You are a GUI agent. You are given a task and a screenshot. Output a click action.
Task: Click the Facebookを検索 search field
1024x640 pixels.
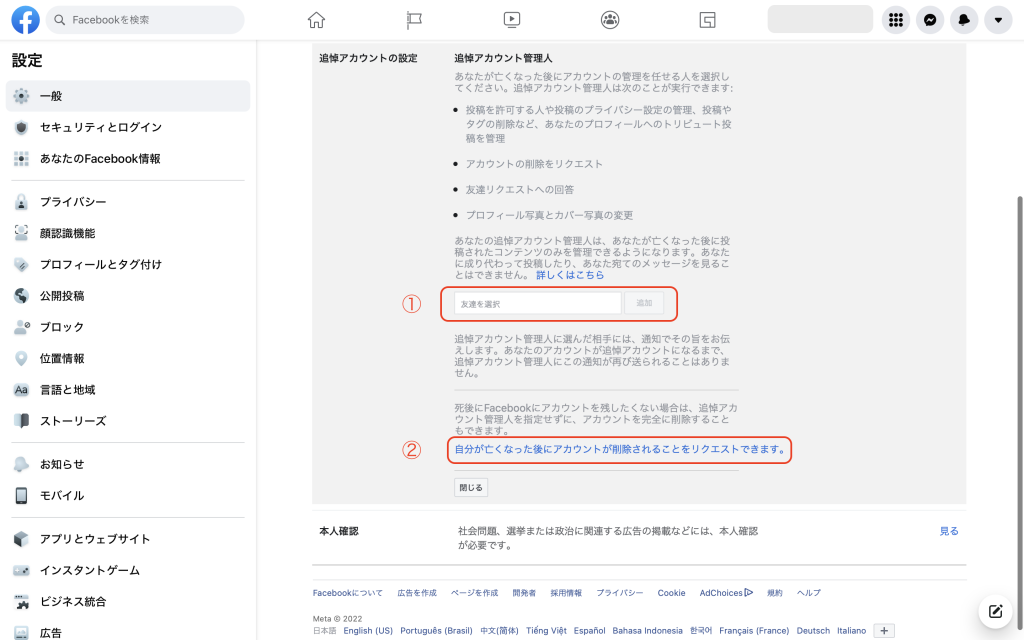145,20
